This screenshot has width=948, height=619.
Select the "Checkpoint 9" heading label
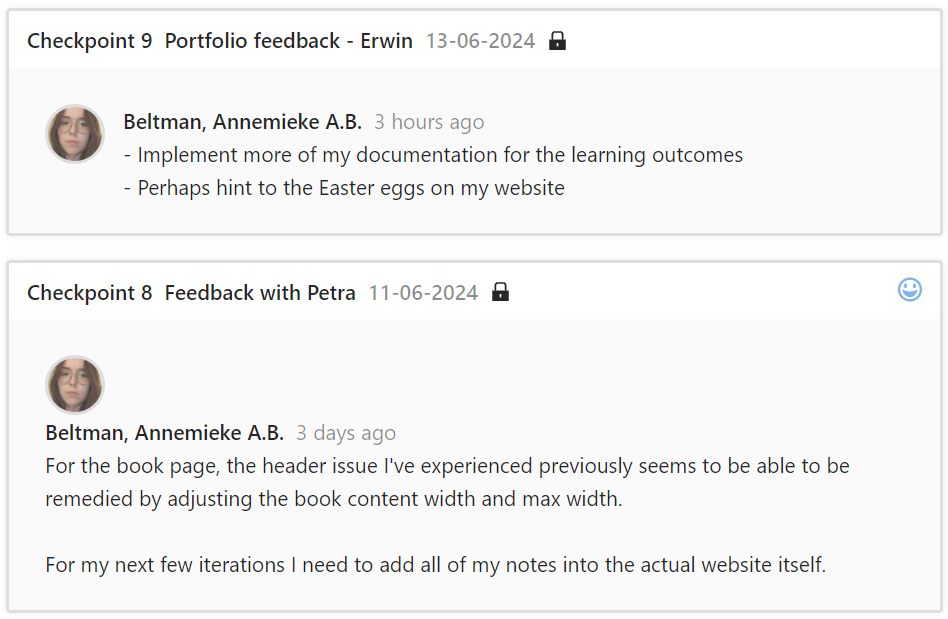90,41
